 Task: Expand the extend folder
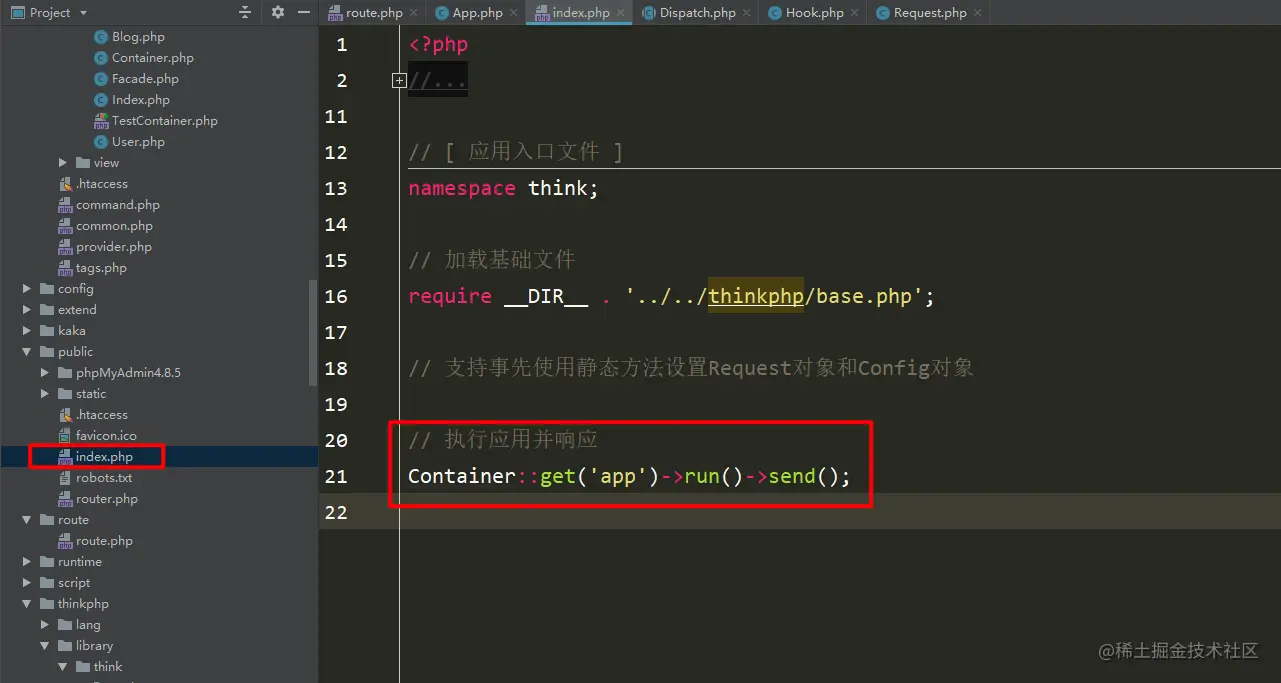(x=27, y=310)
